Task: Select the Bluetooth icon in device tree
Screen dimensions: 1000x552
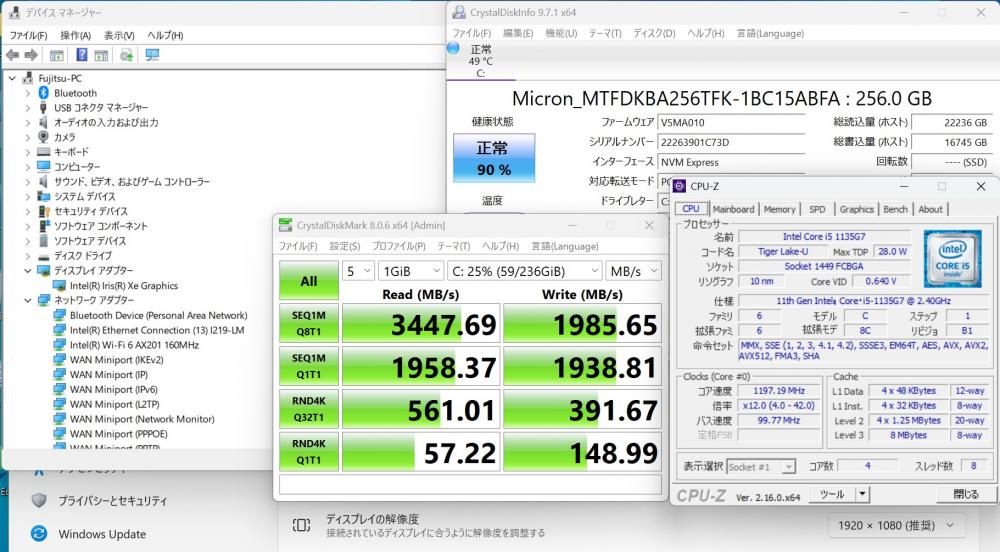Action: click(x=43, y=93)
